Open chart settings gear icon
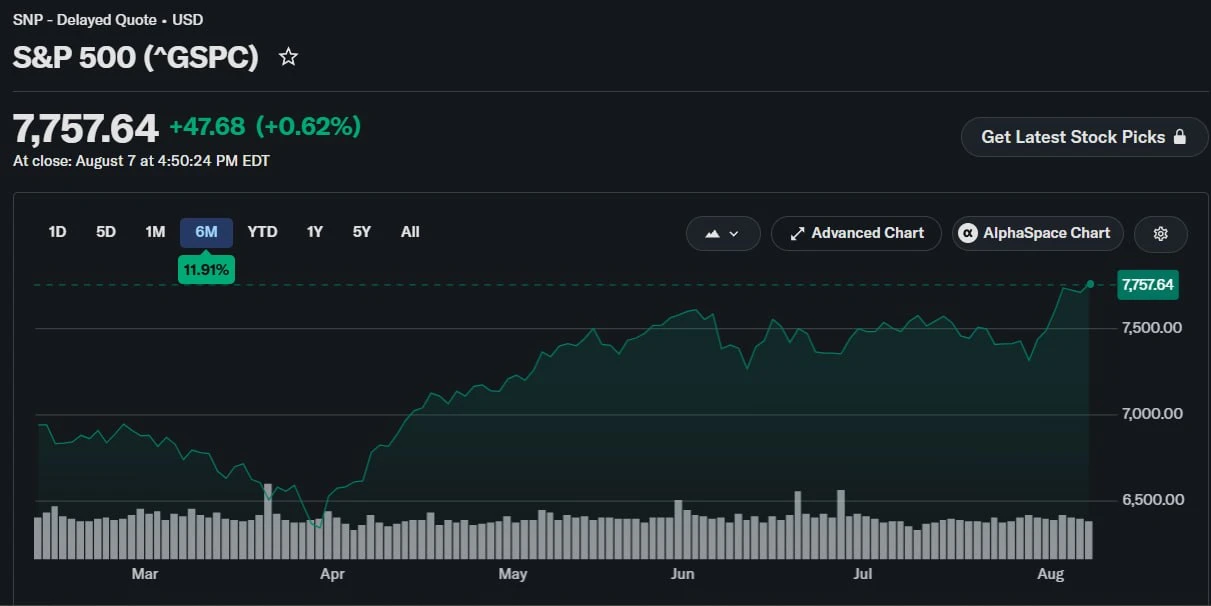The height and width of the screenshot is (606, 1211). (1161, 234)
